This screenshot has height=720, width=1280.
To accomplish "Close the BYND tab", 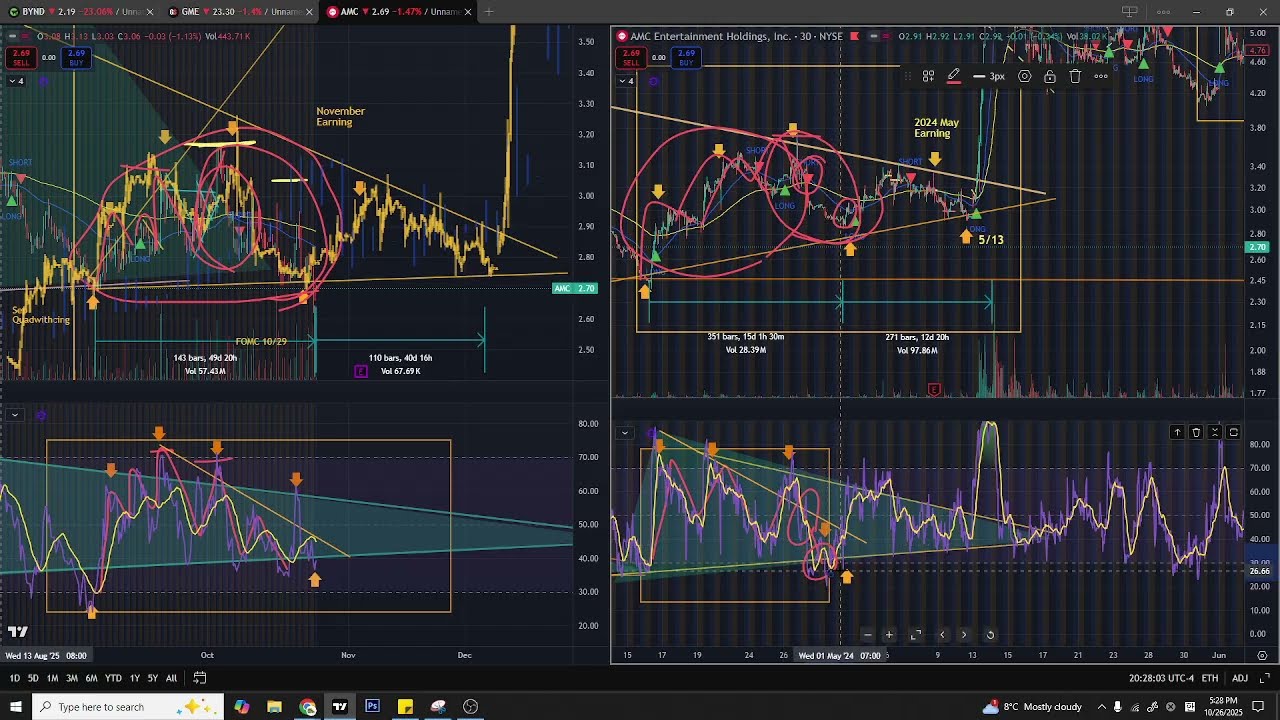I will (x=149, y=12).
